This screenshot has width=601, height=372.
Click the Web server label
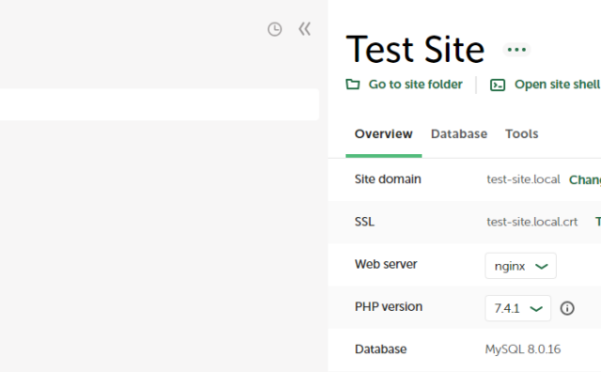coord(386,264)
